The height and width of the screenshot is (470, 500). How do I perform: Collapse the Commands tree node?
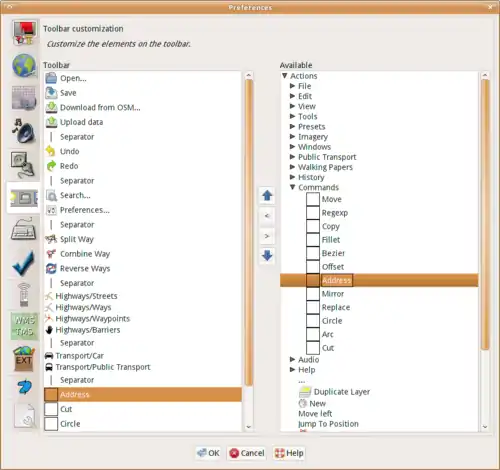(292, 187)
